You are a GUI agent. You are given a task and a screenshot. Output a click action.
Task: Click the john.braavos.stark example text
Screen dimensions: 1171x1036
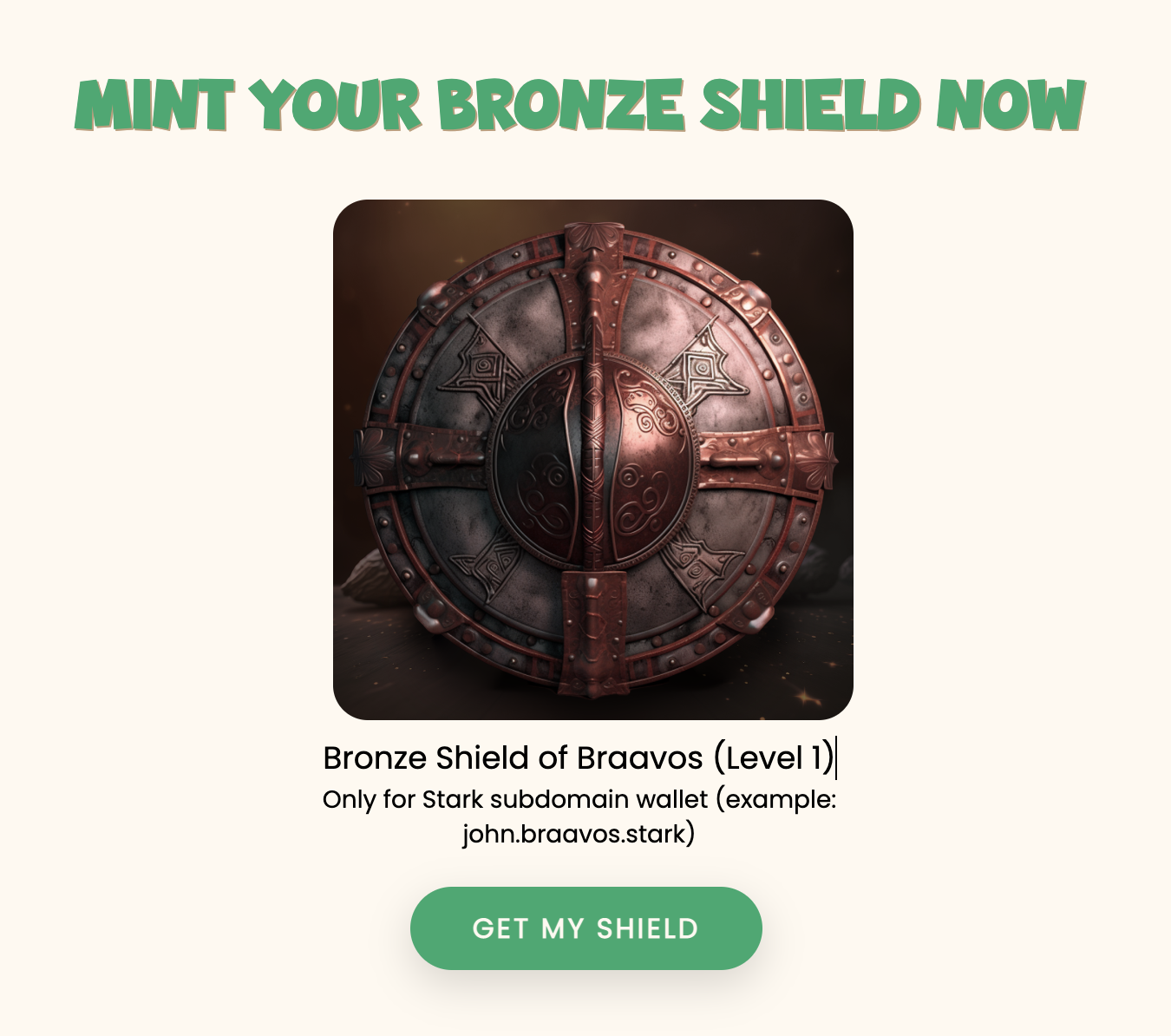[x=579, y=834]
